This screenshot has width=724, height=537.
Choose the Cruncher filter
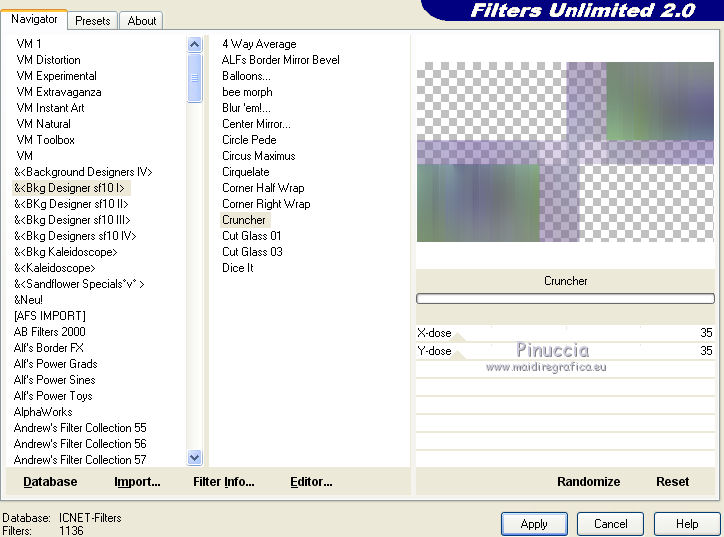(244, 220)
